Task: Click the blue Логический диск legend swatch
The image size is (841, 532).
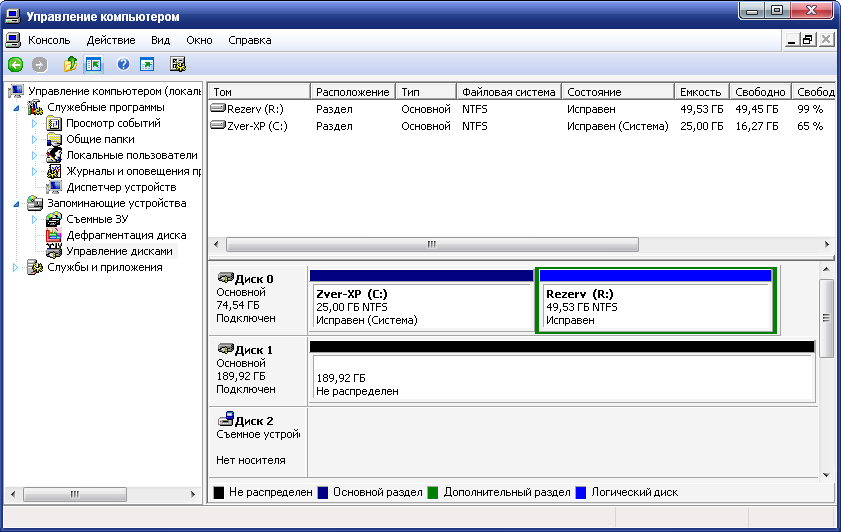Action: coord(580,493)
